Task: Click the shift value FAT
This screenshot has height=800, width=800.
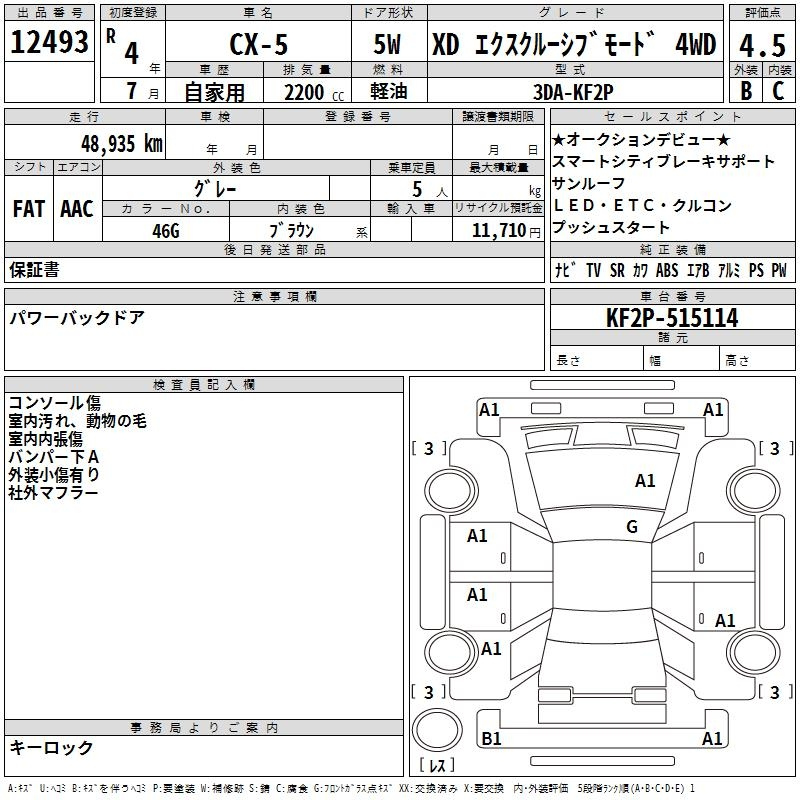Action: coord(29,209)
